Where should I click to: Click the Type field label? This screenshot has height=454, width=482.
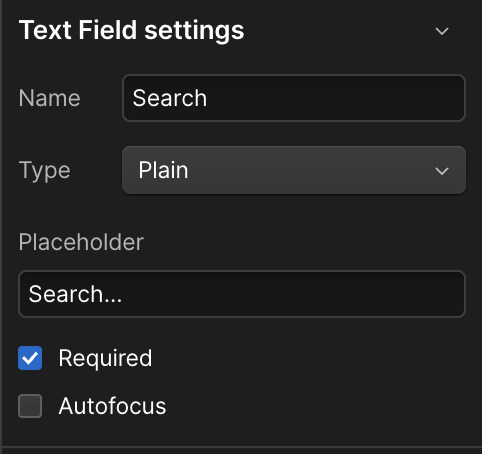pos(45,171)
